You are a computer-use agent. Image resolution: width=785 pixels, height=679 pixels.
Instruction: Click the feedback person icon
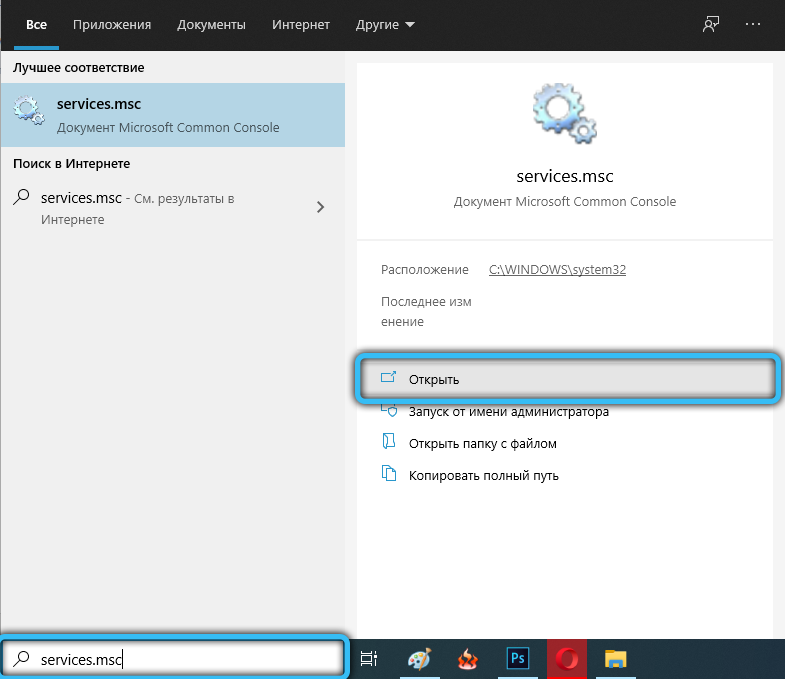711,24
